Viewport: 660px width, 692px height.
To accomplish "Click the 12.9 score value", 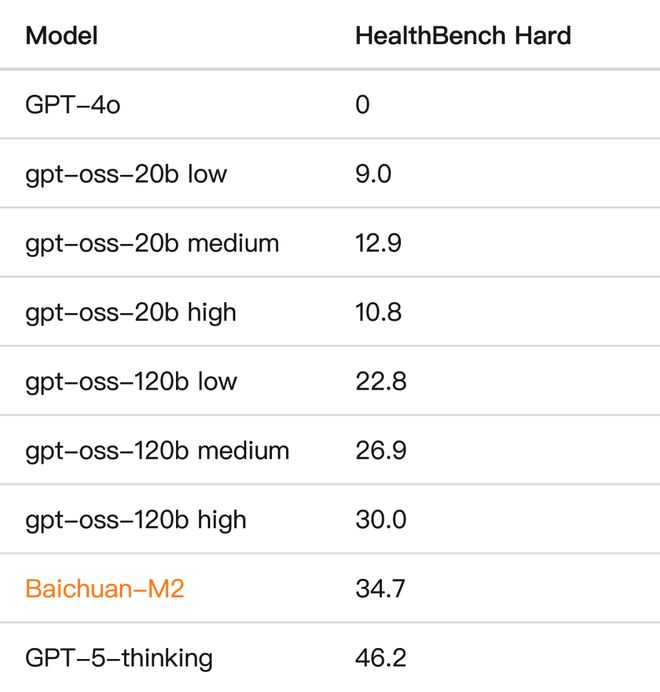I will click(x=378, y=243).
